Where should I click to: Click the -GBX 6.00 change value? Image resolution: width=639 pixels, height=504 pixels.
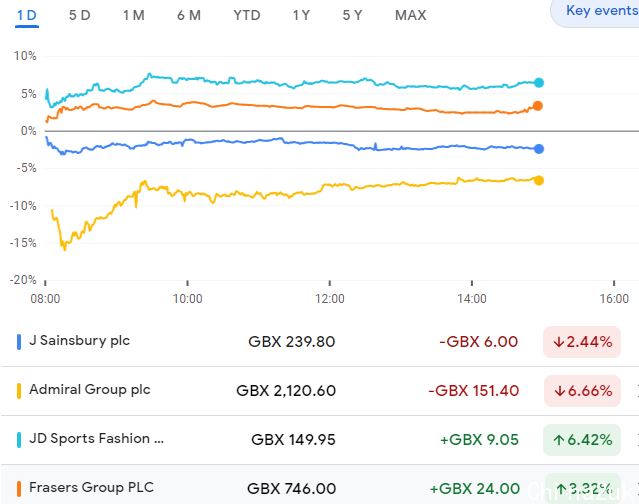pos(478,342)
